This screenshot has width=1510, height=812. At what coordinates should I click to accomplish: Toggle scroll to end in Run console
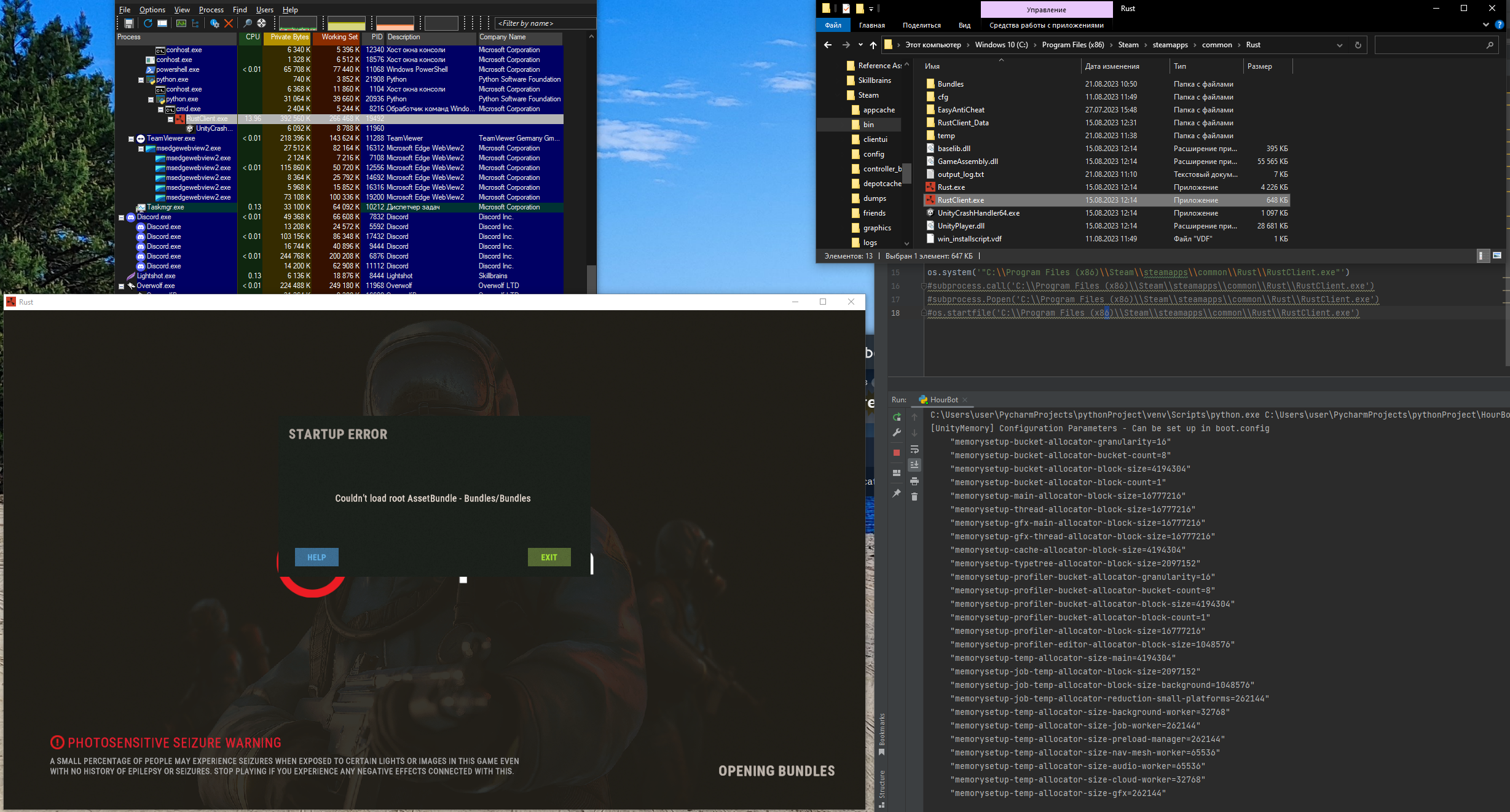click(914, 465)
